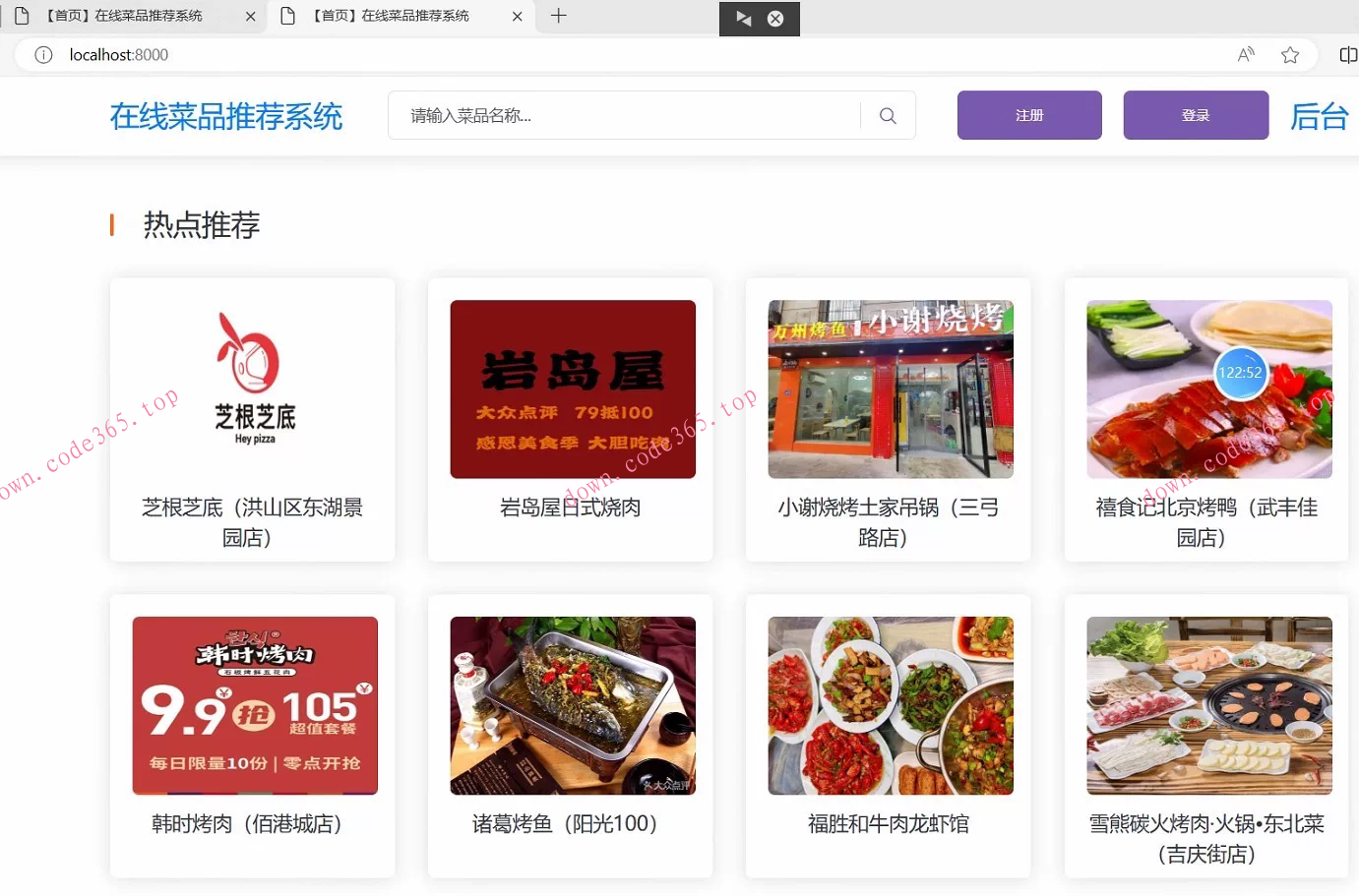
Task: Click the search magnifier icon
Action: tap(887, 115)
